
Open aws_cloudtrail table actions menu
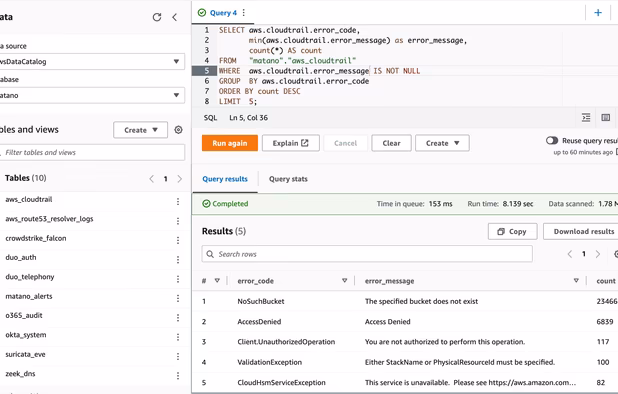click(178, 201)
